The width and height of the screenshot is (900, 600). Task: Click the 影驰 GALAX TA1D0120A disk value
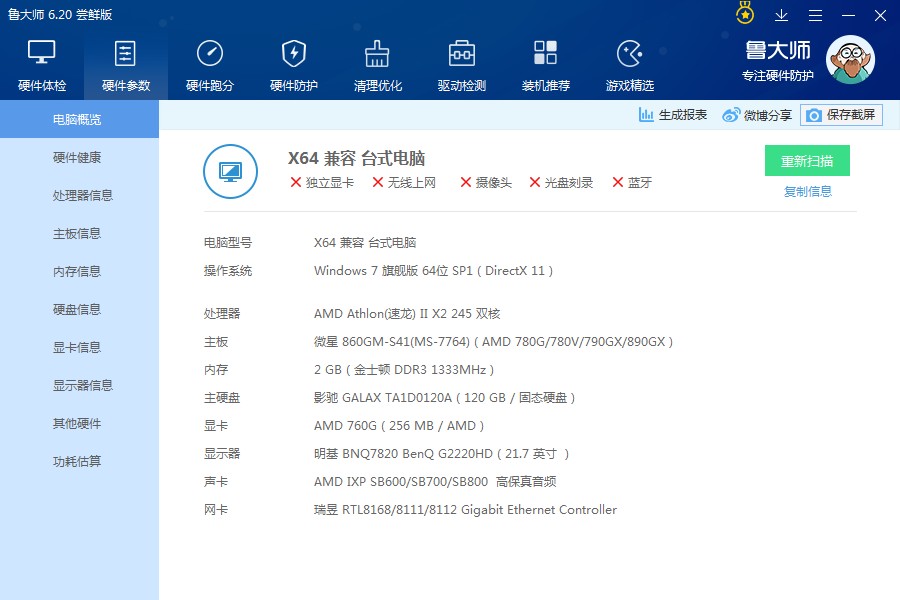(444, 397)
